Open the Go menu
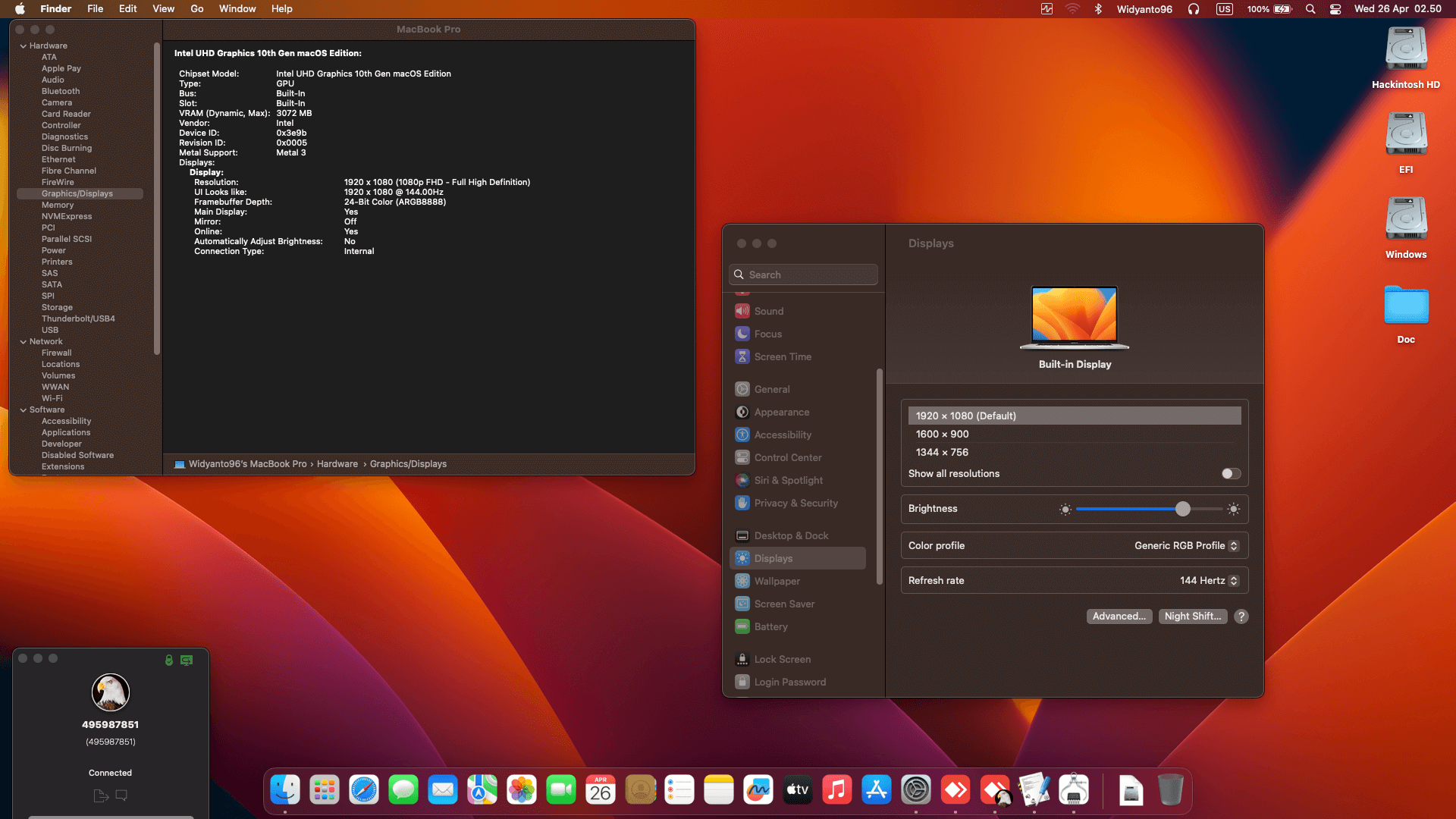1456x819 pixels. [x=197, y=9]
